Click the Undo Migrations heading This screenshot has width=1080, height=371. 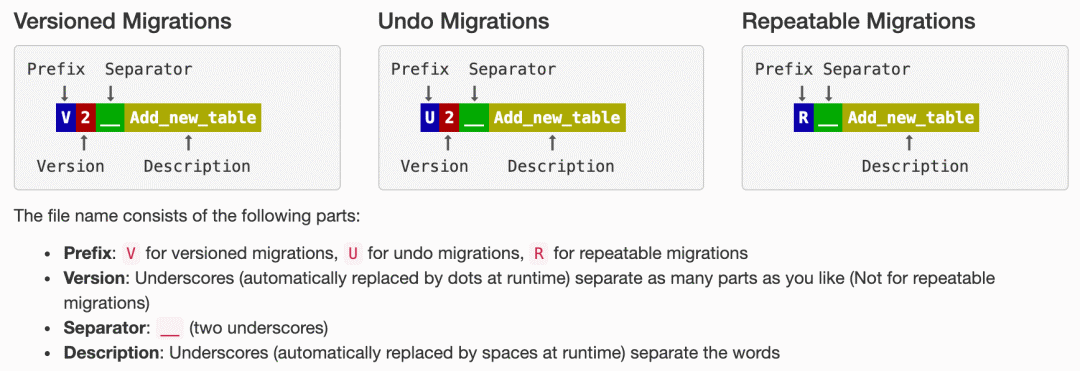click(x=464, y=21)
